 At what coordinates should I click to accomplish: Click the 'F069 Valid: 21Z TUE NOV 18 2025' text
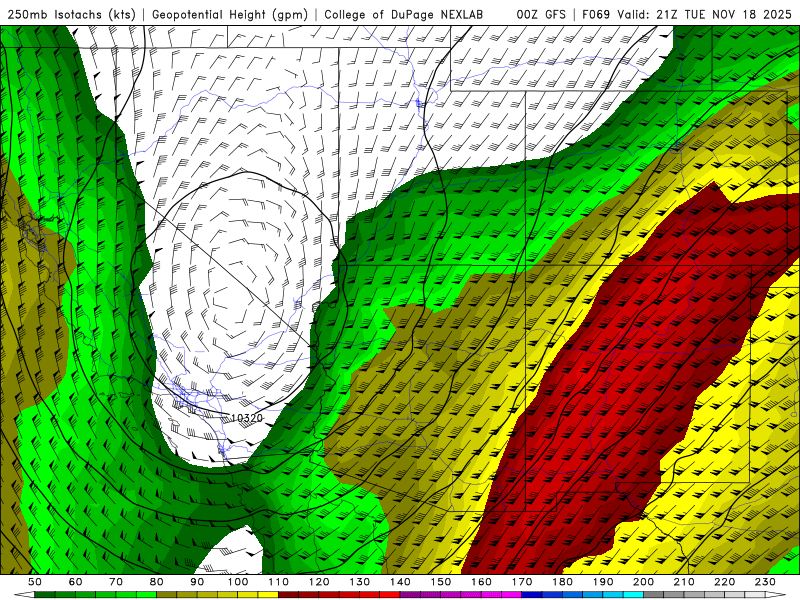(x=687, y=14)
